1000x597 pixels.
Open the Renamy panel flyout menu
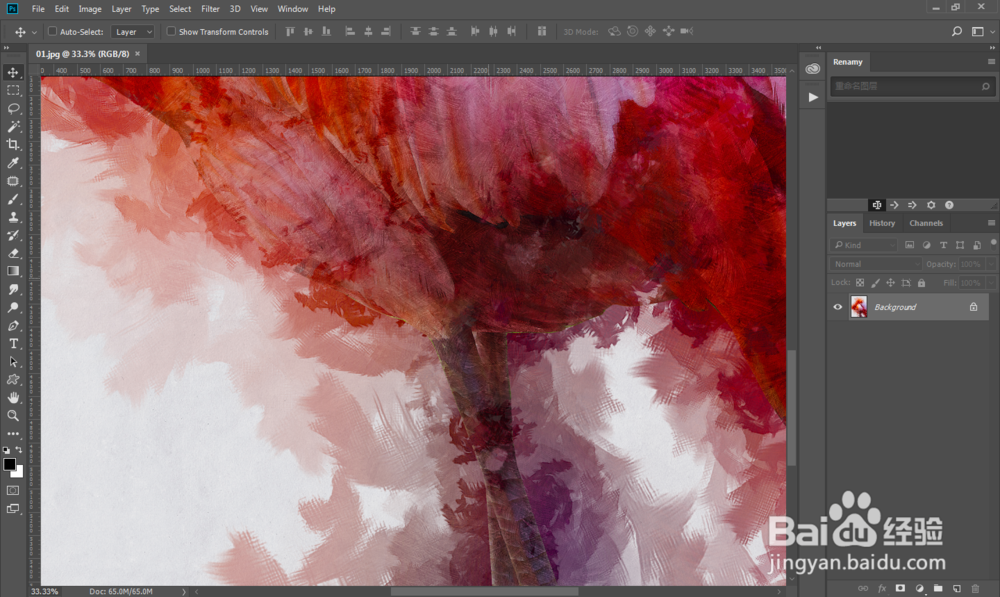(991, 61)
